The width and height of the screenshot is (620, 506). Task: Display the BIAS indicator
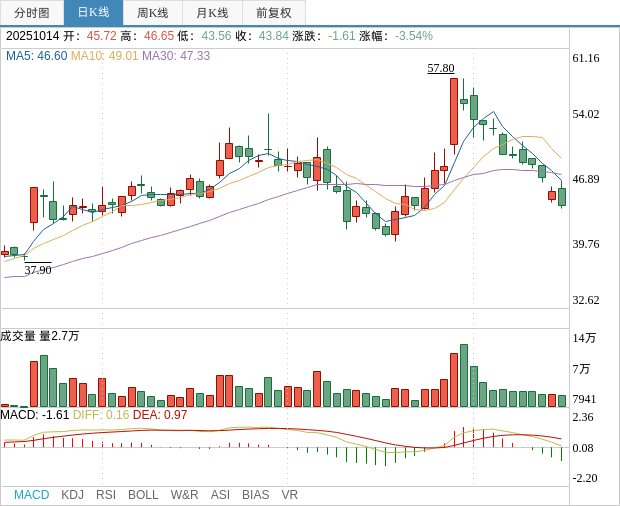[x=255, y=495]
